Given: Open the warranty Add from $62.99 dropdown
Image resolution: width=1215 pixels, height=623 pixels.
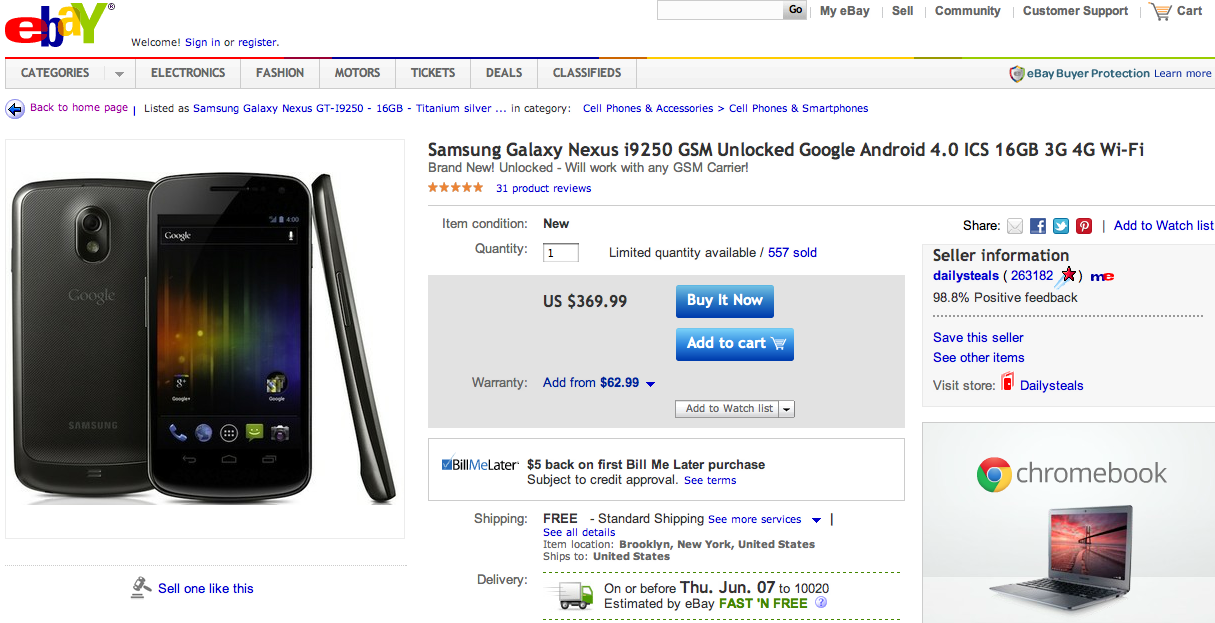Looking at the screenshot, I should pyautogui.click(x=650, y=384).
